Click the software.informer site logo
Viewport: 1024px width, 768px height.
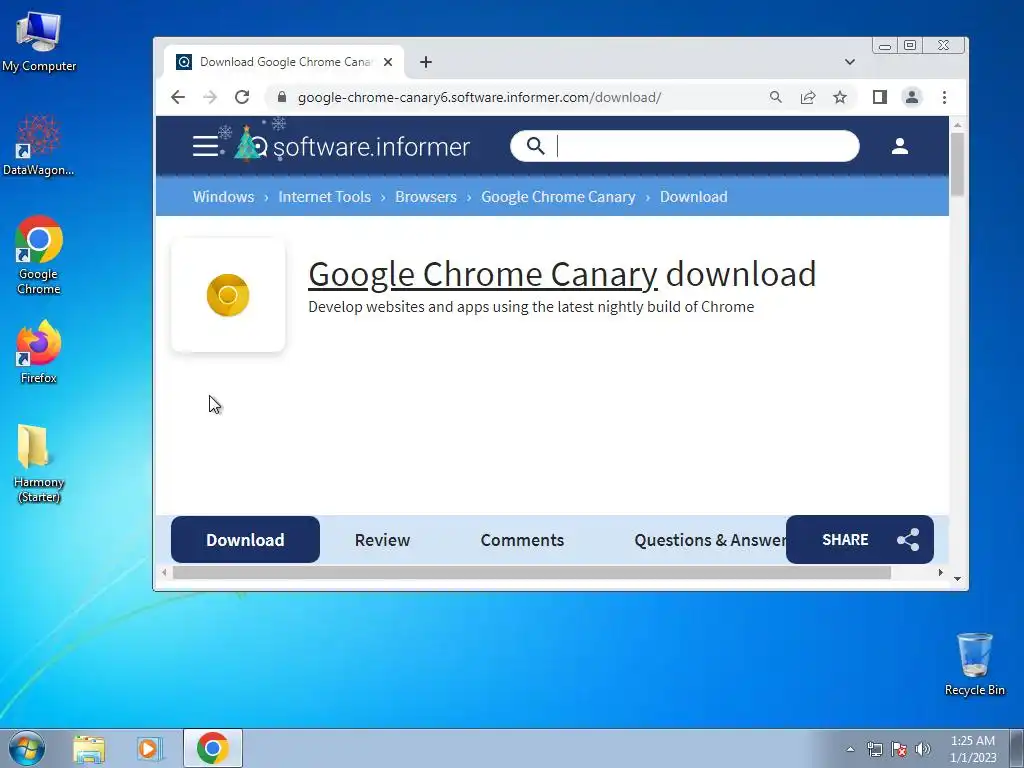[352, 146]
